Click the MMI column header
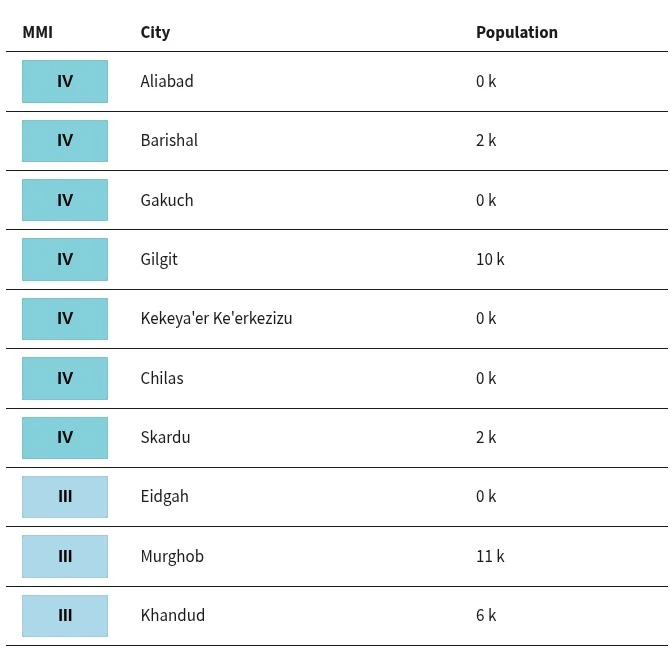The image size is (672, 663). tap(38, 32)
